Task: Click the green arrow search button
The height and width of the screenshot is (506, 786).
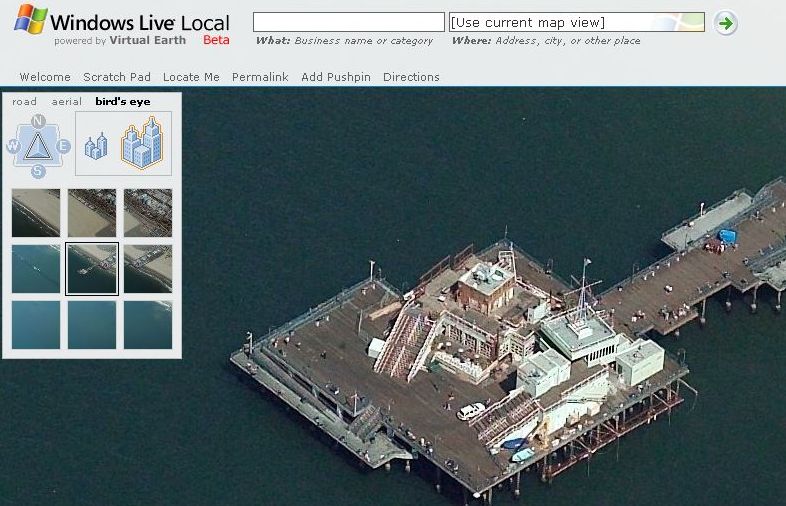Action: pos(725,23)
